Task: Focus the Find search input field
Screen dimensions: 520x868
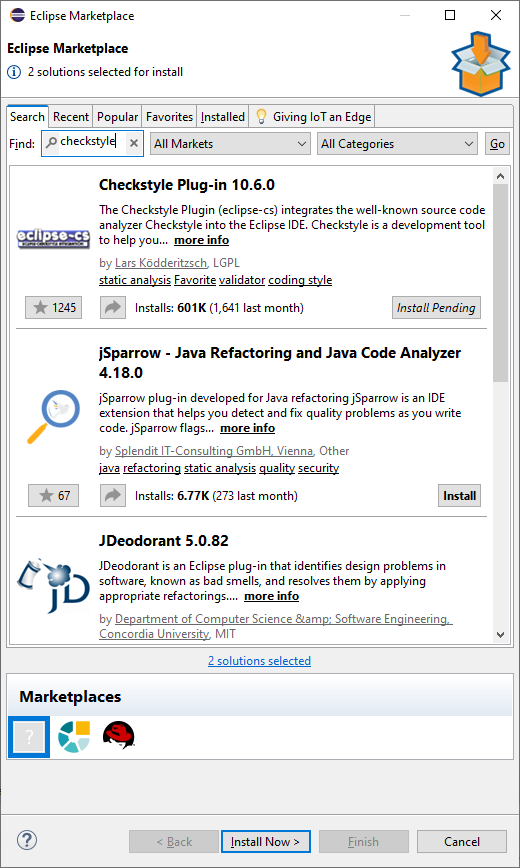Action: tap(92, 143)
